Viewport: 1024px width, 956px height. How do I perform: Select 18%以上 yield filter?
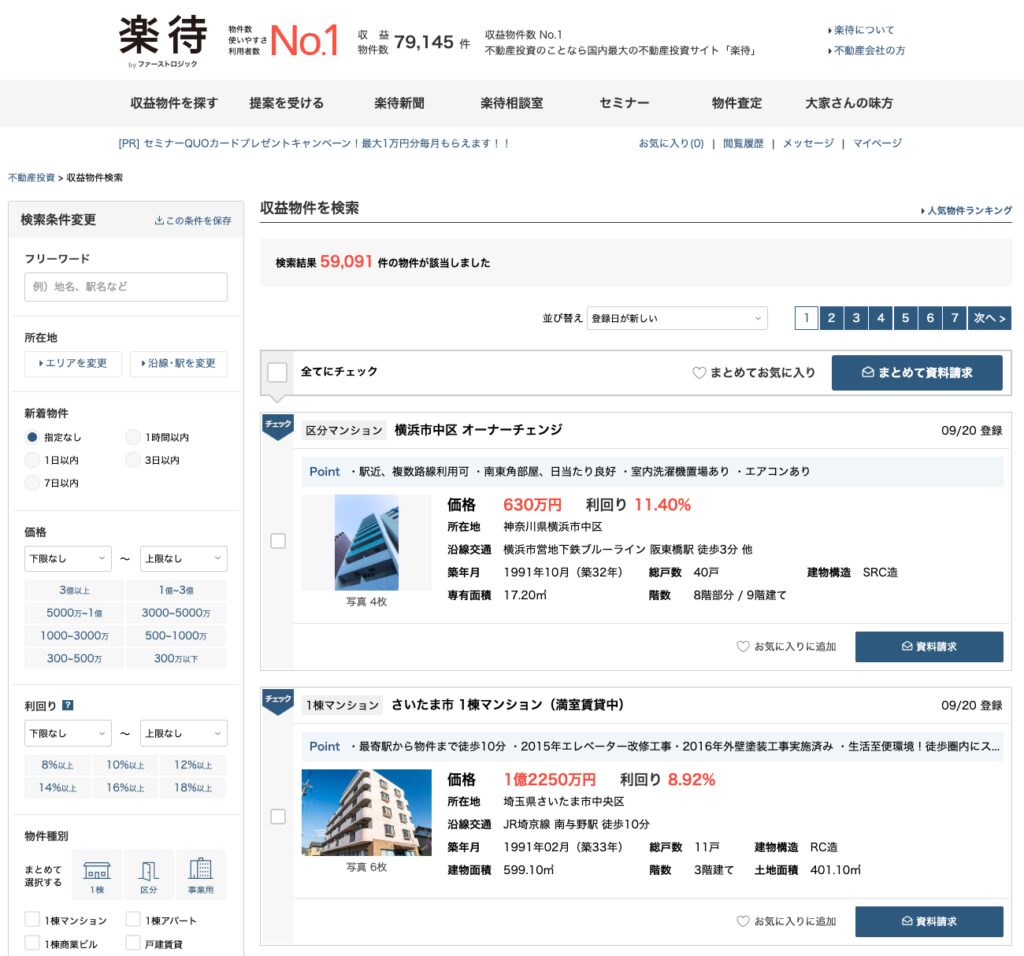pos(193,788)
